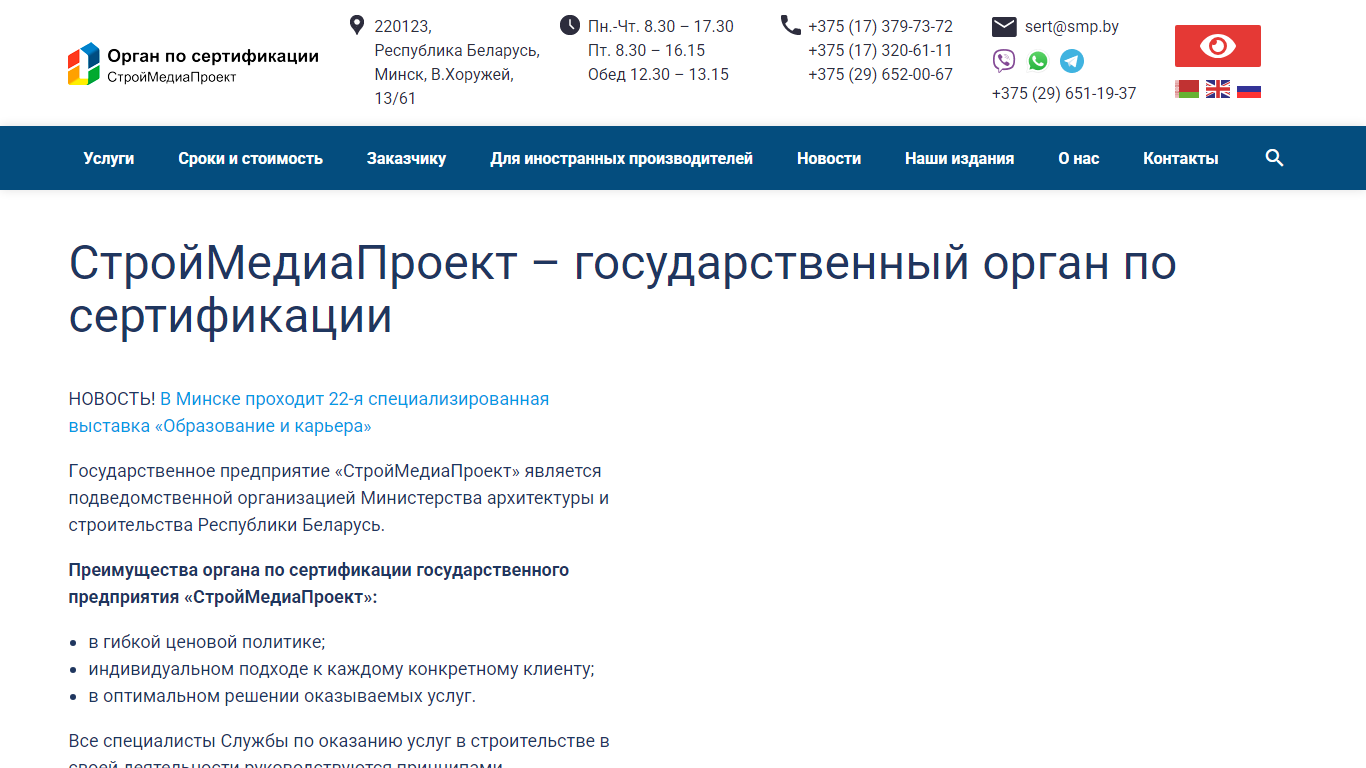
Task: Open Наши издания menu item
Action: click(x=960, y=158)
